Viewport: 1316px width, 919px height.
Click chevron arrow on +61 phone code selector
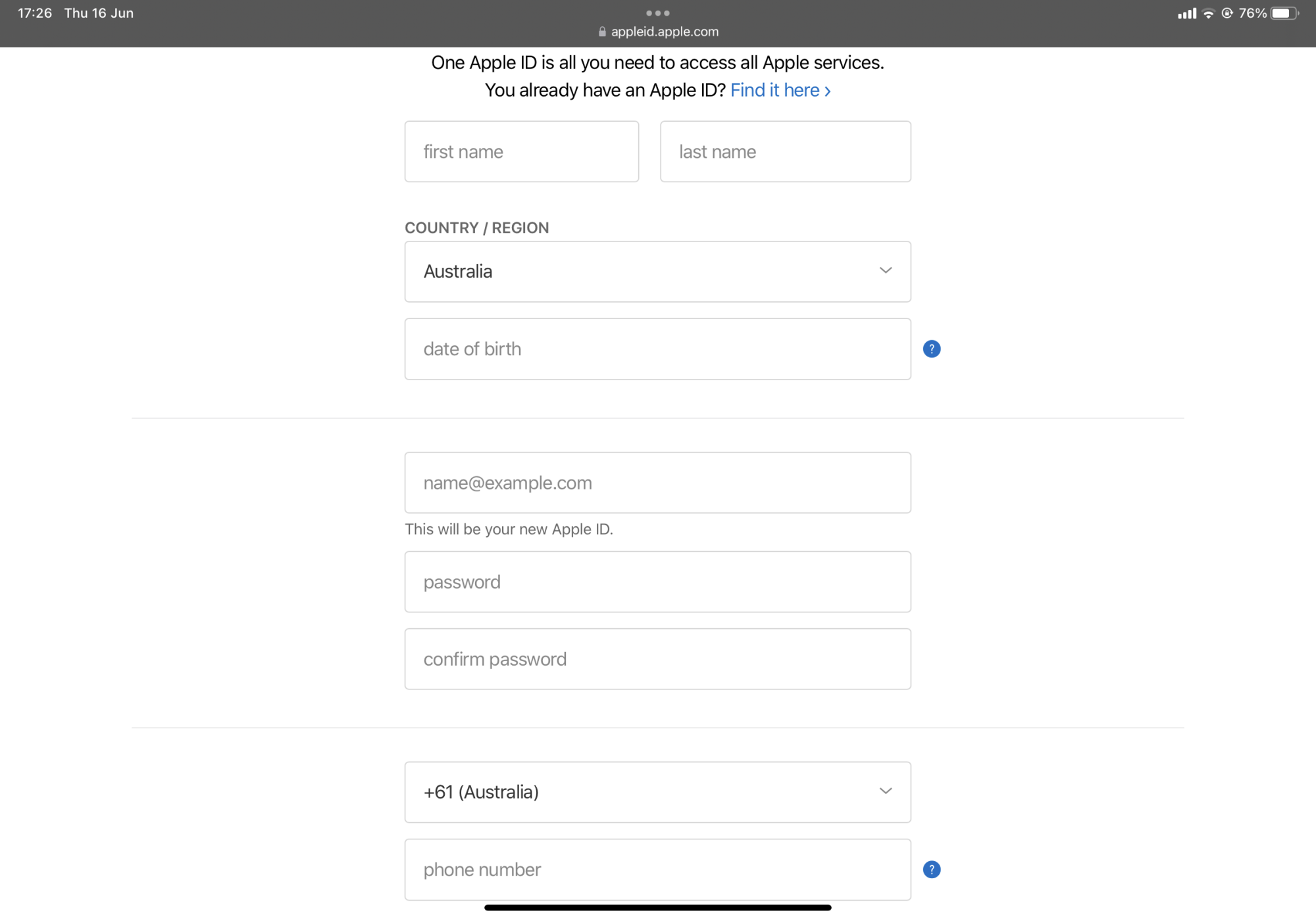(886, 791)
